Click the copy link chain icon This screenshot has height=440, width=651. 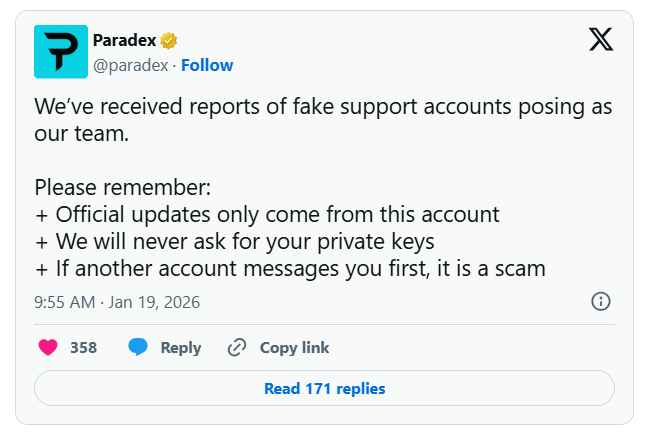(237, 348)
